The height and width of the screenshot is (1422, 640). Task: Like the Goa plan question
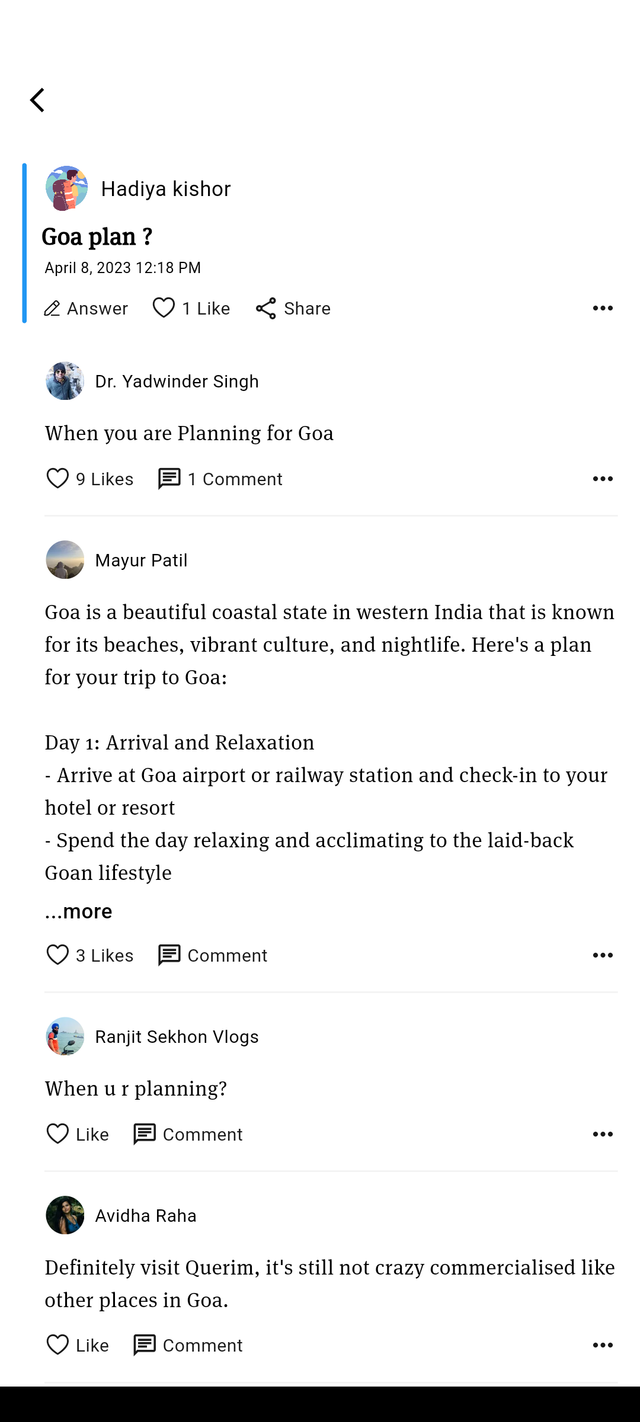[164, 308]
